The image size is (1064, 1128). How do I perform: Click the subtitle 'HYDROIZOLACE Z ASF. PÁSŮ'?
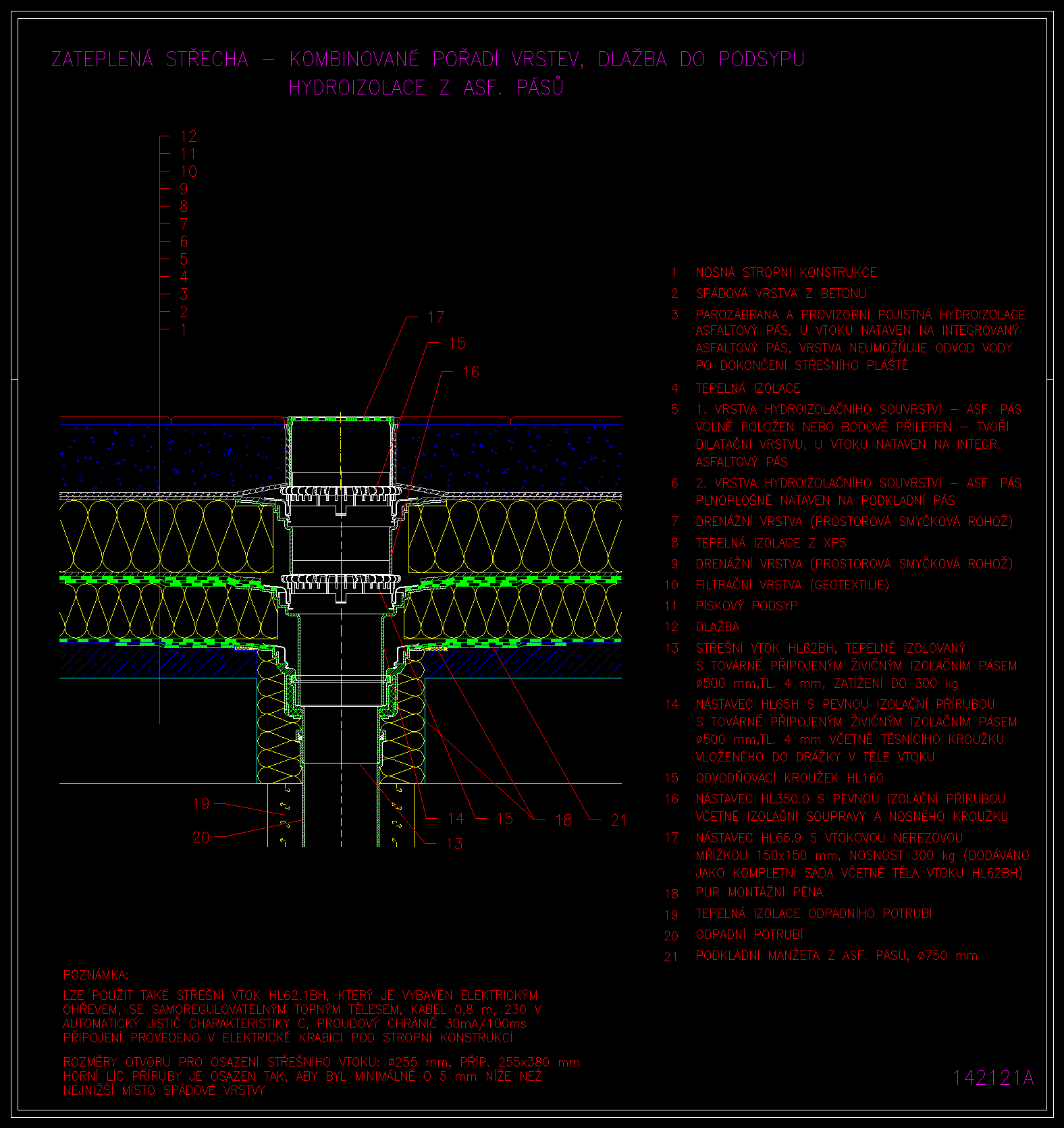426,87
